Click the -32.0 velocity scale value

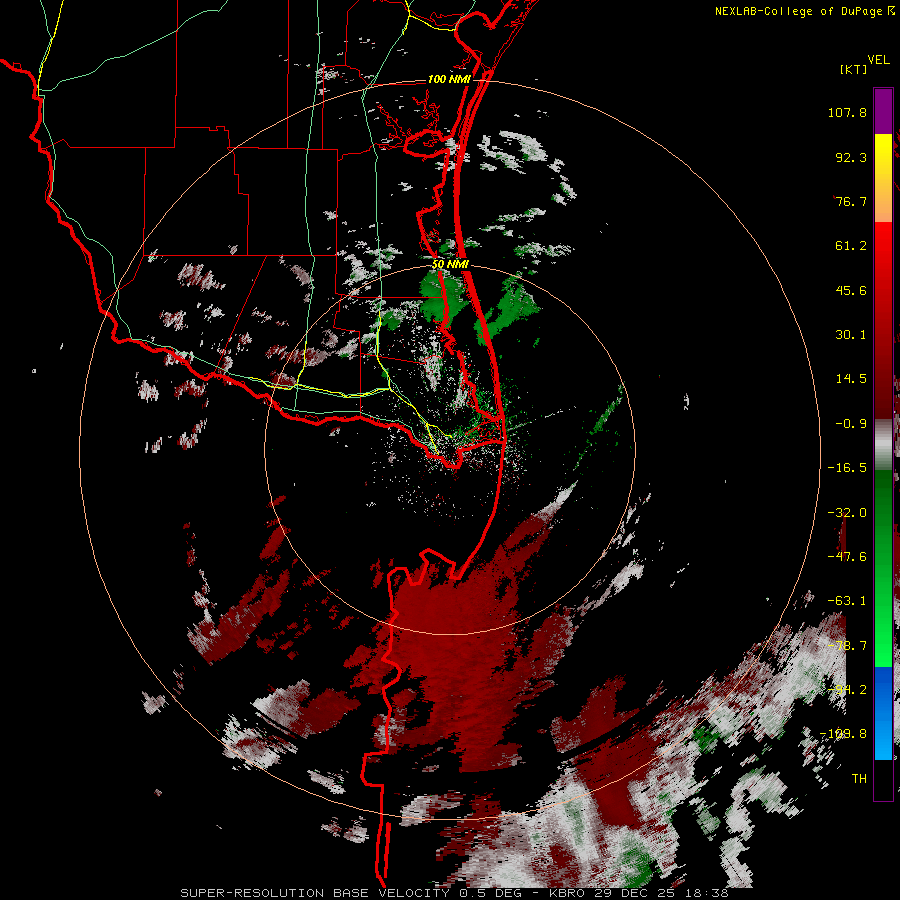847,513
